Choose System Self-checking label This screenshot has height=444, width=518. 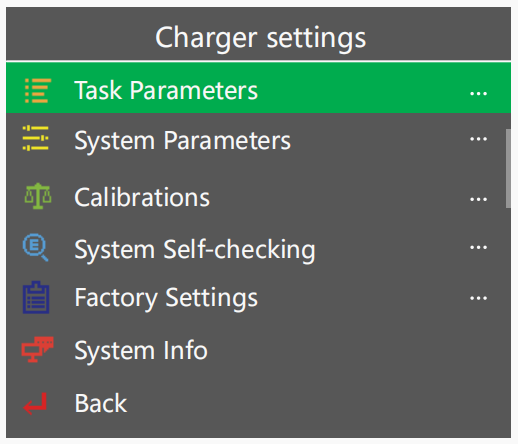click(195, 249)
